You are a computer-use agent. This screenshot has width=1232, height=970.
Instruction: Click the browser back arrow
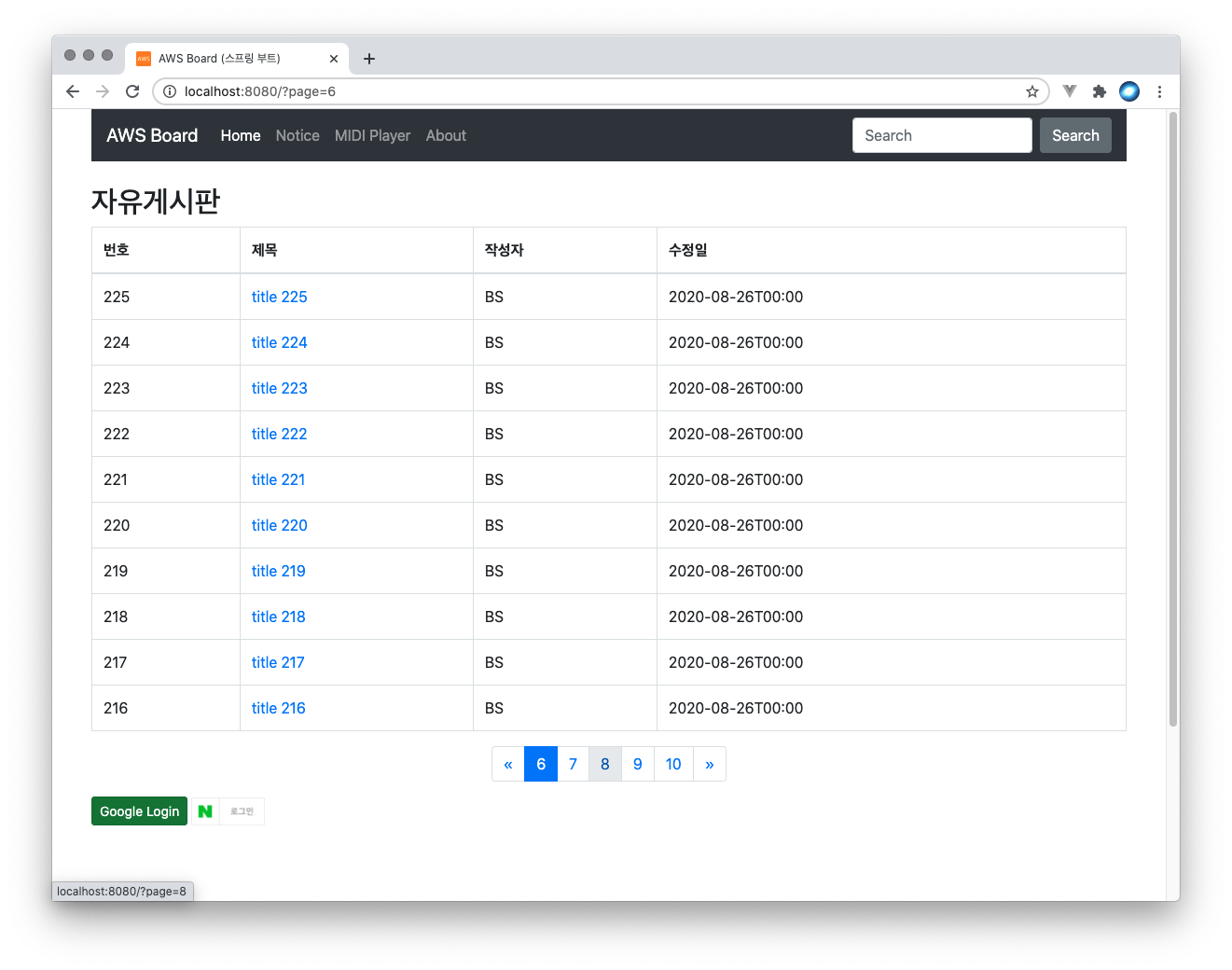click(x=73, y=91)
